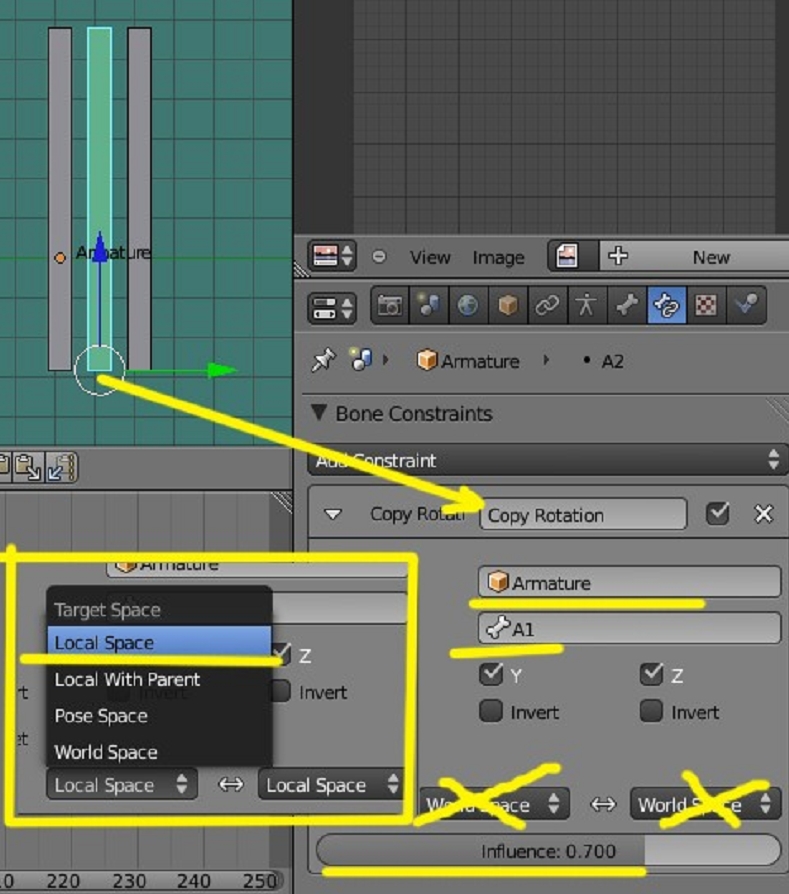This screenshot has height=894, width=789.
Task: Remove the Copy Rotation constraint with X
Action: pos(763,514)
